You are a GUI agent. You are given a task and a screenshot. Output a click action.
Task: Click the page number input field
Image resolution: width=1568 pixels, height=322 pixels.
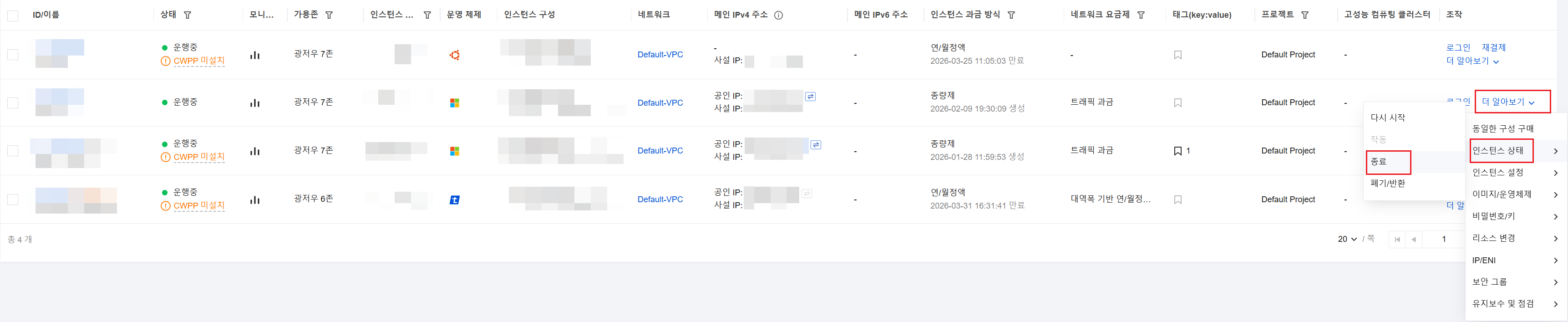(x=1443, y=240)
